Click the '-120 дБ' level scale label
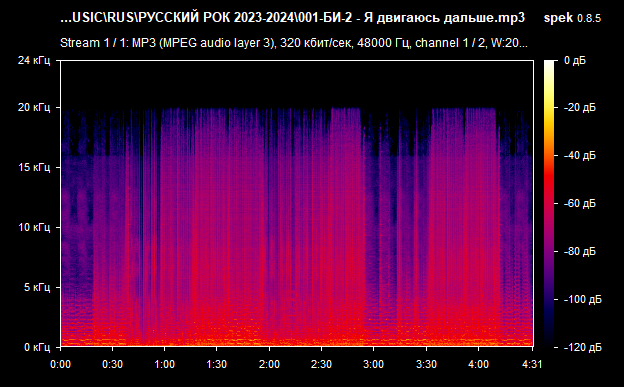Screen dimensions: 624x387 [583, 347]
